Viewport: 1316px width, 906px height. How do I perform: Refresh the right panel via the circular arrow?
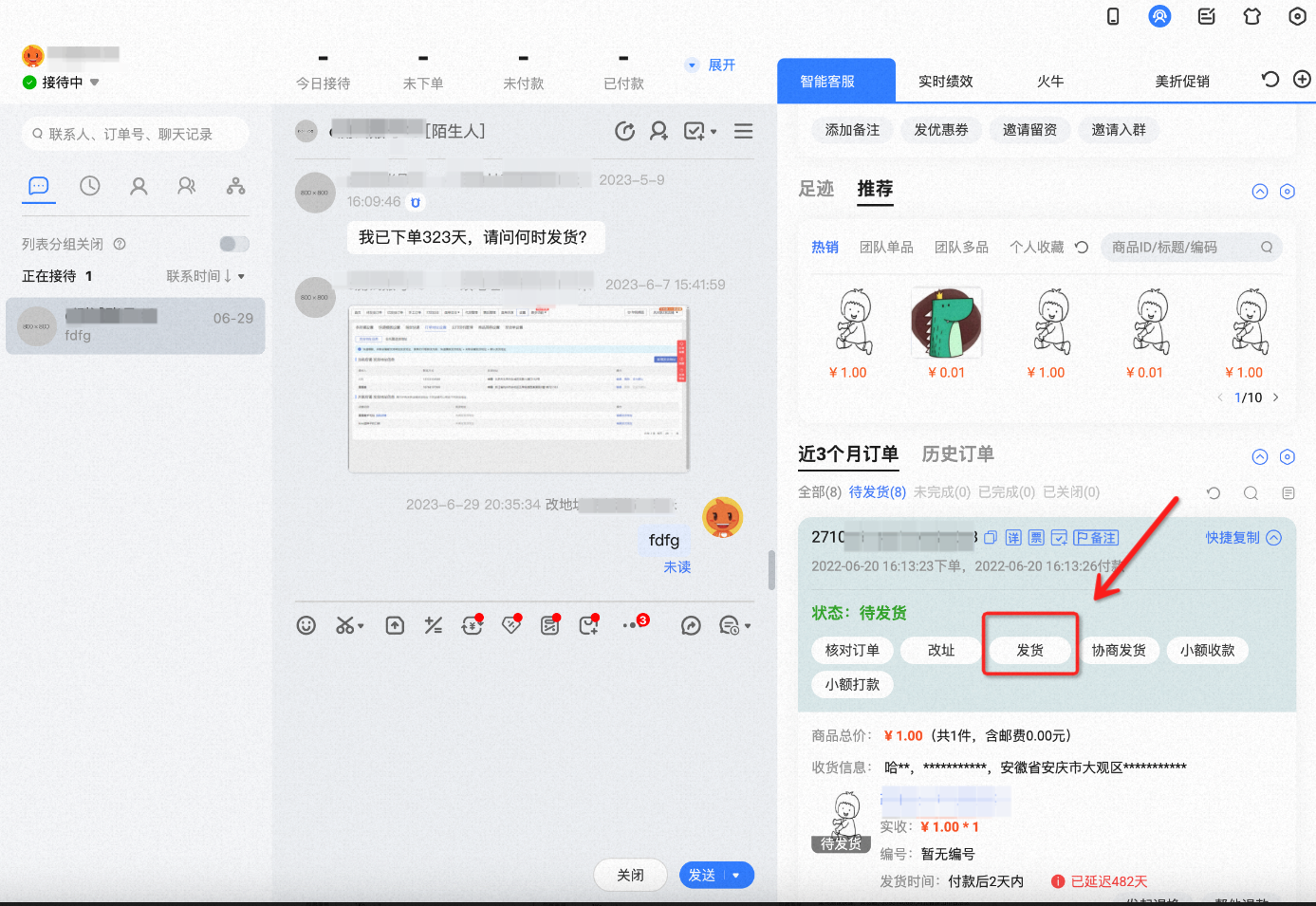(x=1270, y=80)
